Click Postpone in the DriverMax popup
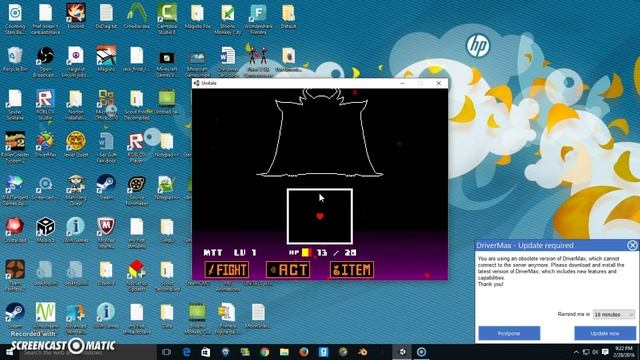 point(509,333)
